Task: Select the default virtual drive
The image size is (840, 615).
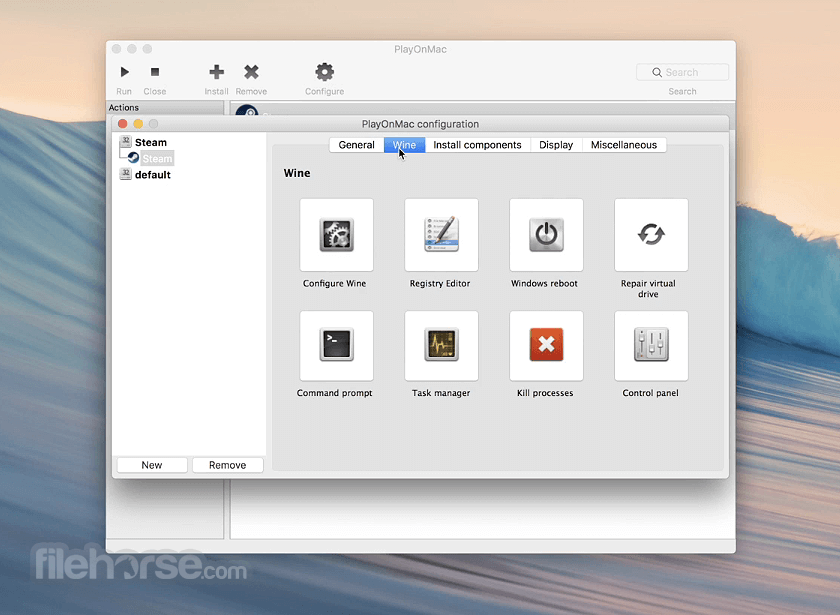Action: (153, 175)
